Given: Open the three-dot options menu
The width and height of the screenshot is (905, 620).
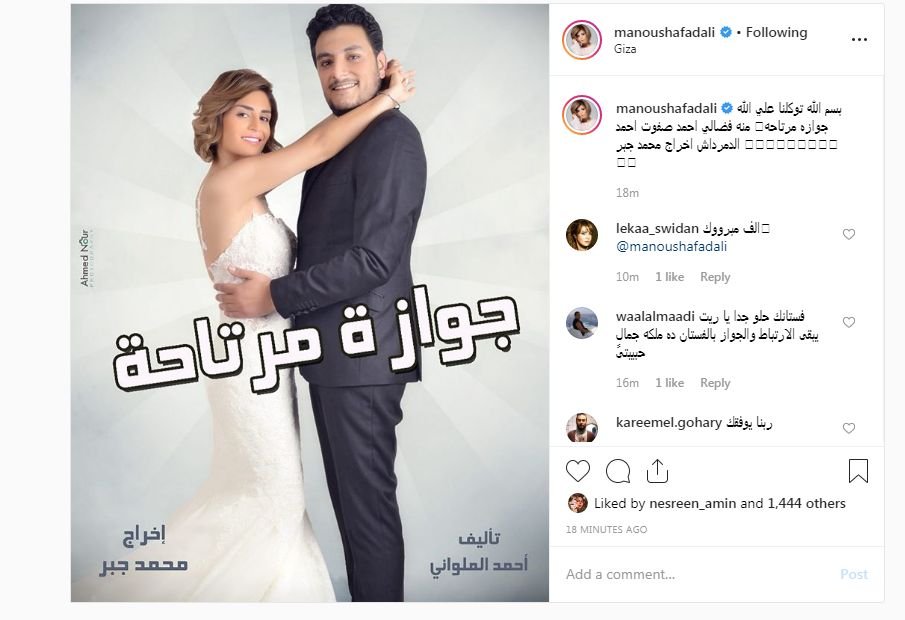Looking at the screenshot, I should tap(859, 40).
